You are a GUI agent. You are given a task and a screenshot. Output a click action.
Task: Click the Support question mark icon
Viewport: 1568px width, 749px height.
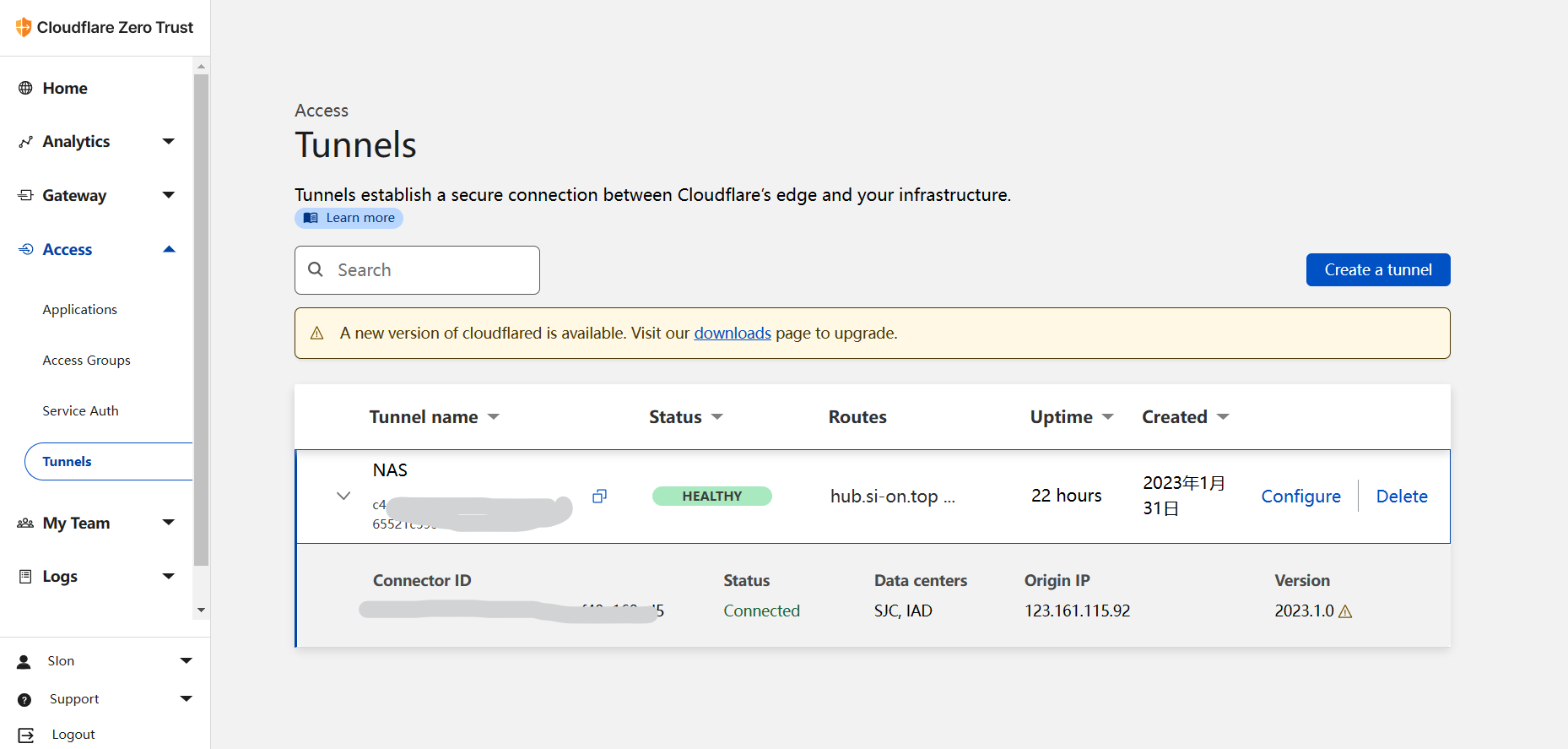click(x=24, y=699)
